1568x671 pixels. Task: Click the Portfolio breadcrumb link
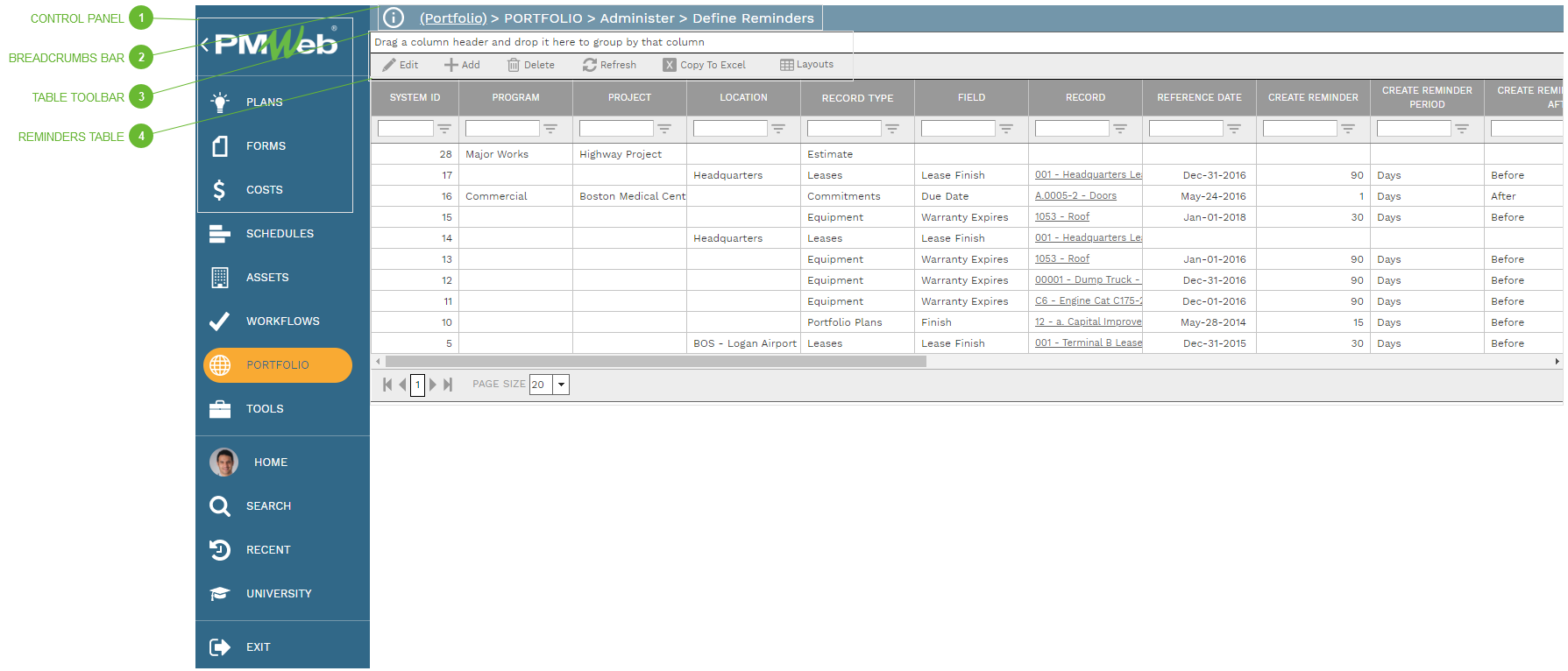(x=452, y=18)
